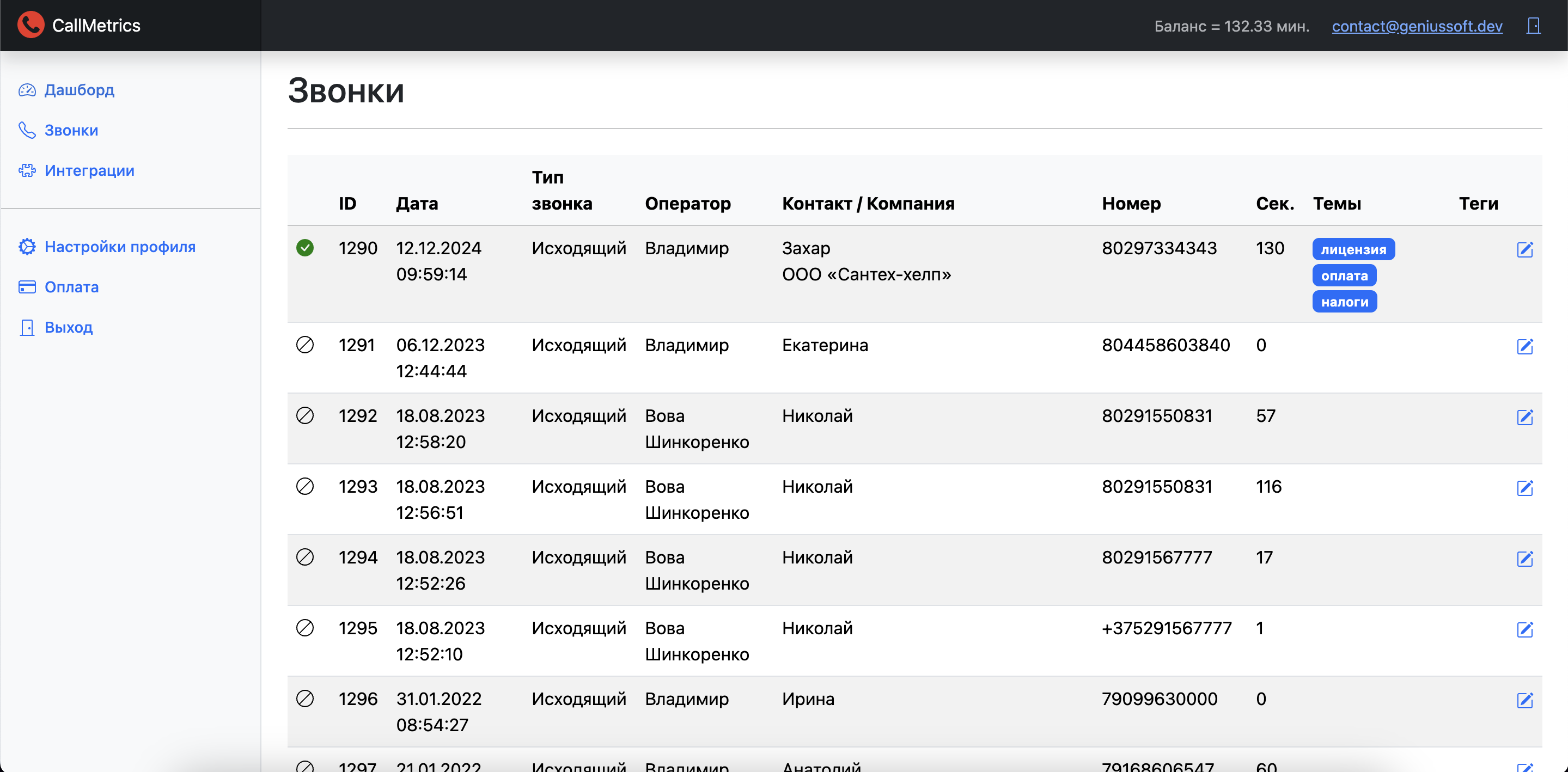Select Выход in the sidebar
The image size is (1568, 772).
(x=68, y=327)
